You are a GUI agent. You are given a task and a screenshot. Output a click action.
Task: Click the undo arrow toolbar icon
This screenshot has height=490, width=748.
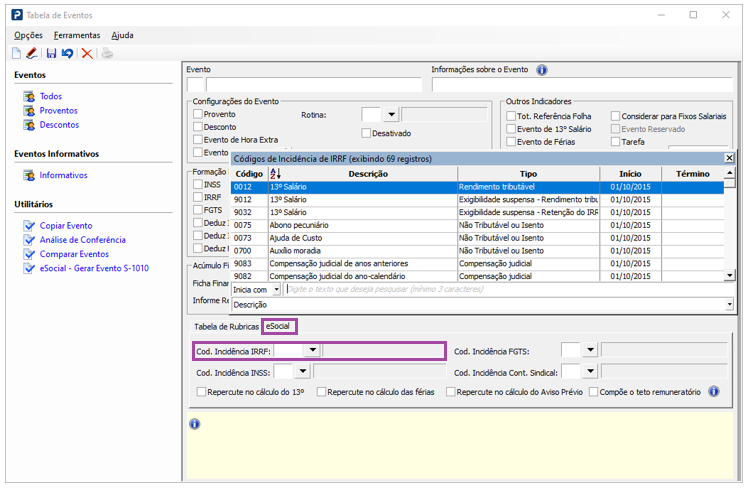click(x=67, y=53)
